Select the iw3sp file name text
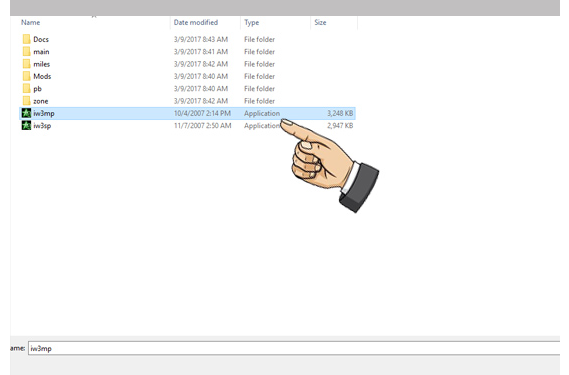Viewport: 569px width, 375px height. 42,126
